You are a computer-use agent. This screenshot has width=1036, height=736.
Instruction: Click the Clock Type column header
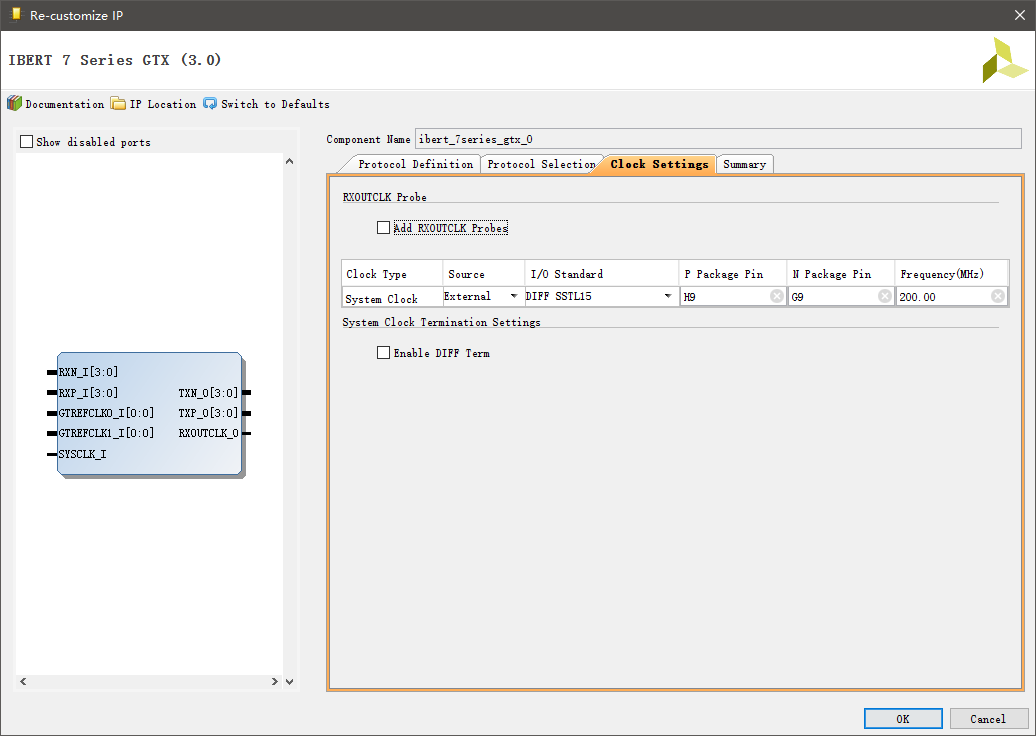(x=392, y=274)
